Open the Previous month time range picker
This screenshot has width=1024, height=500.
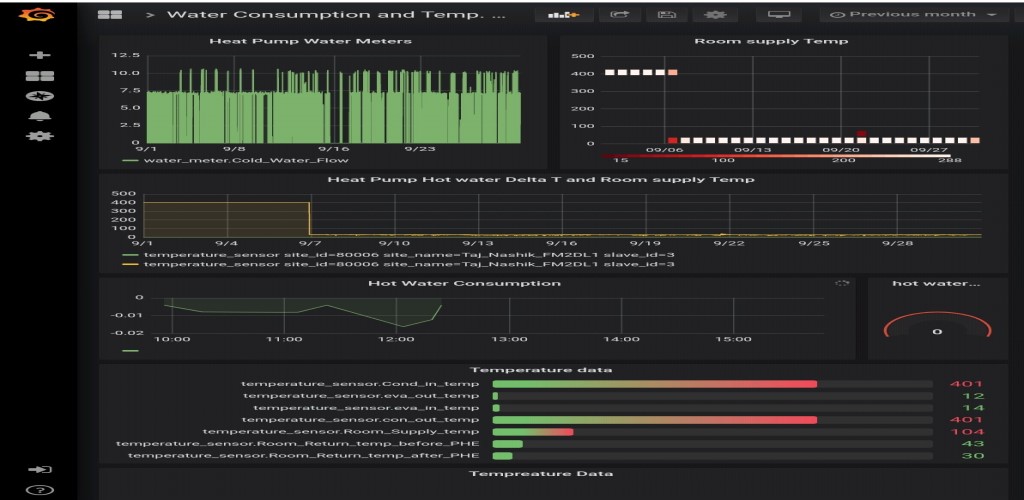[913, 15]
